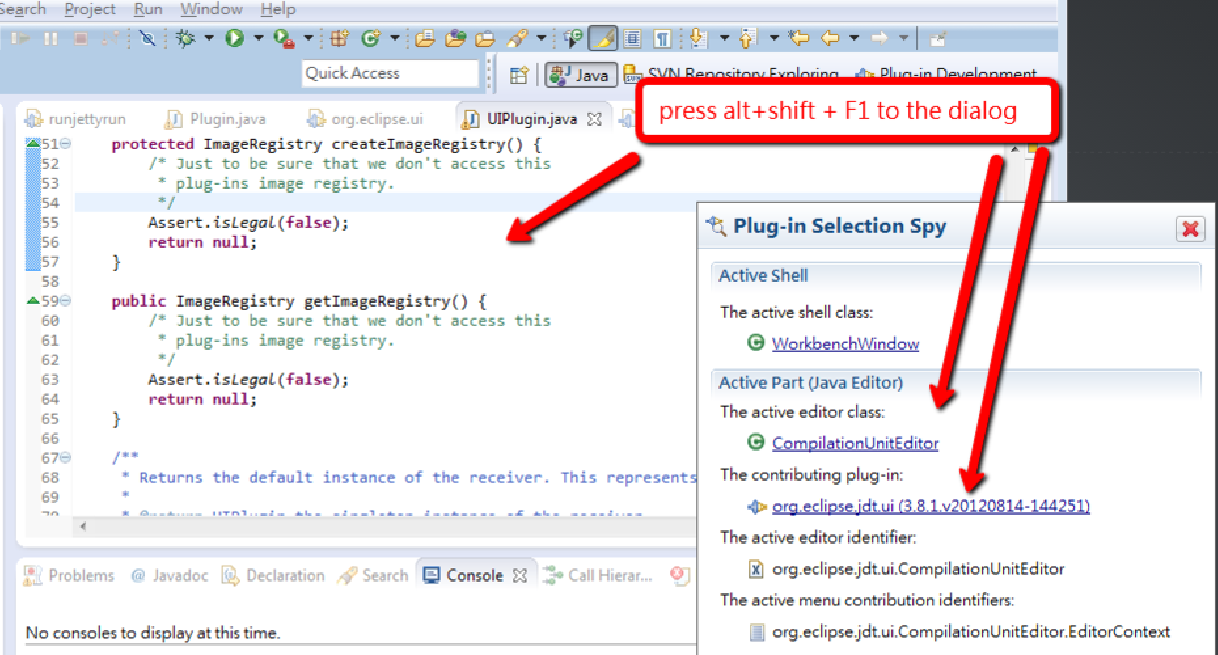Image resolution: width=1218 pixels, height=655 pixels.
Task: Click the Next Annotation icon
Action: [x=698, y=39]
